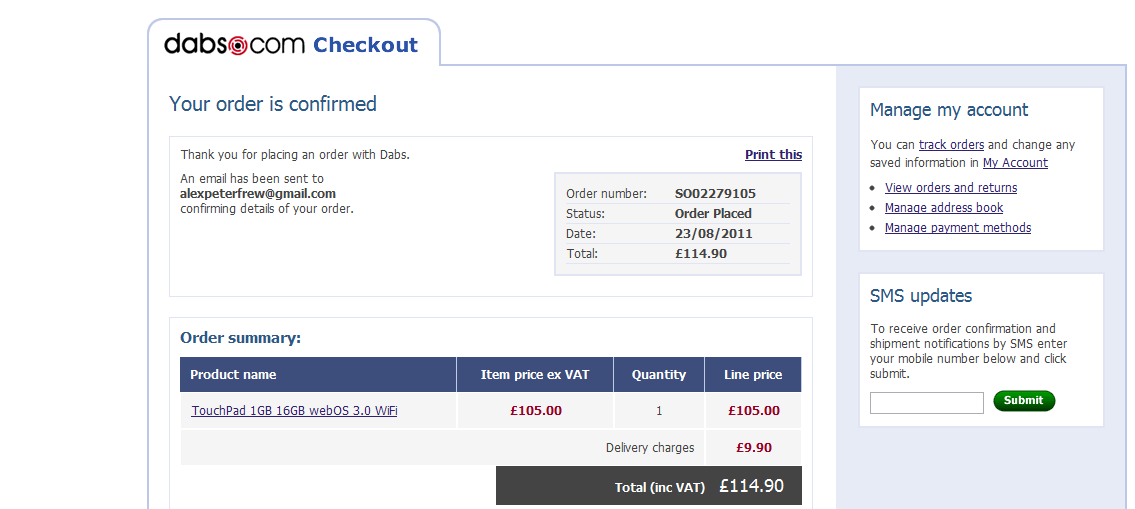
Task: Click the mobile number input field
Action: 926,402
